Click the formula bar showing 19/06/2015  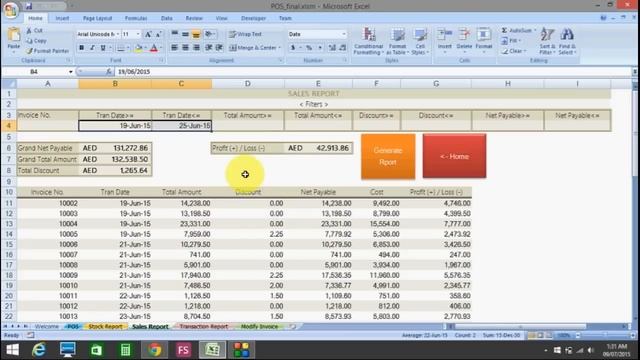coord(373,72)
